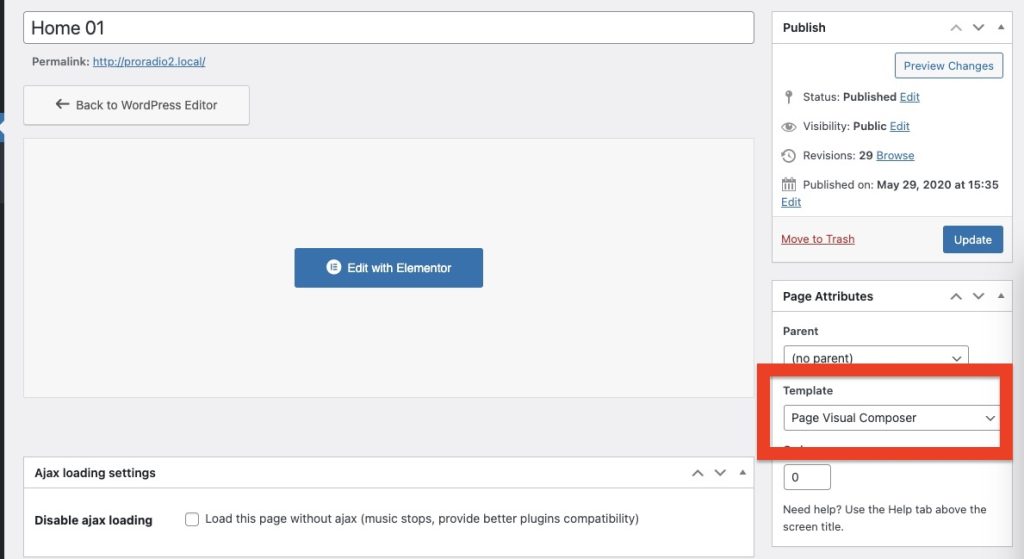This screenshot has height=559, width=1024.
Task: Move Ajax loading settings panel down
Action: click(718, 473)
